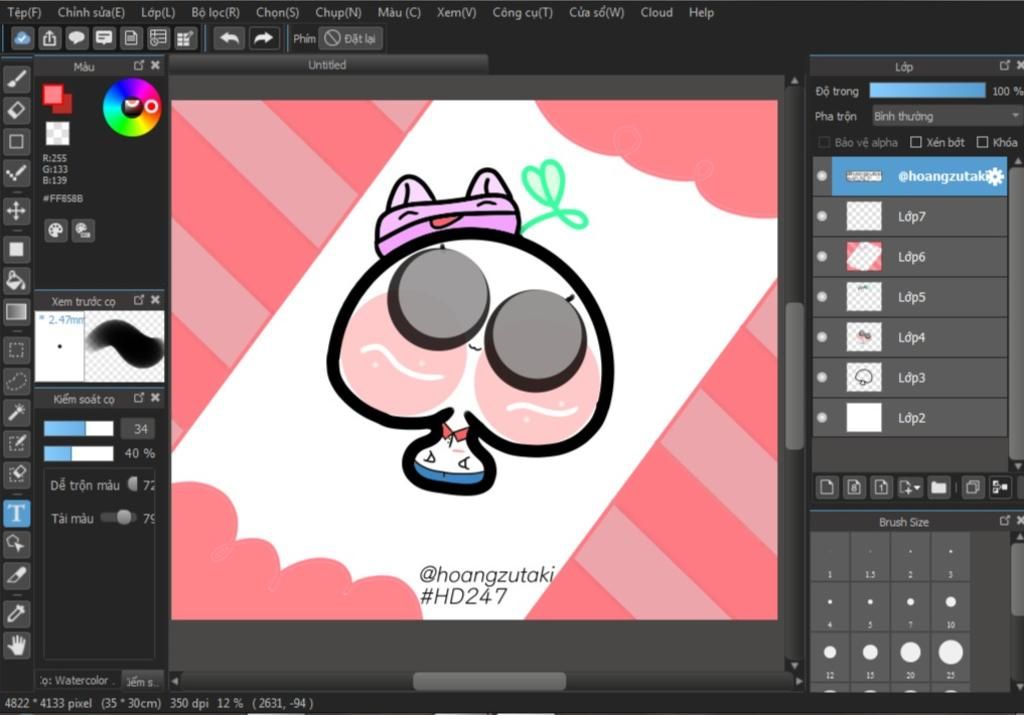
Task: Pop out the Xem trước cọ panel
Action: click(x=138, y=300)
